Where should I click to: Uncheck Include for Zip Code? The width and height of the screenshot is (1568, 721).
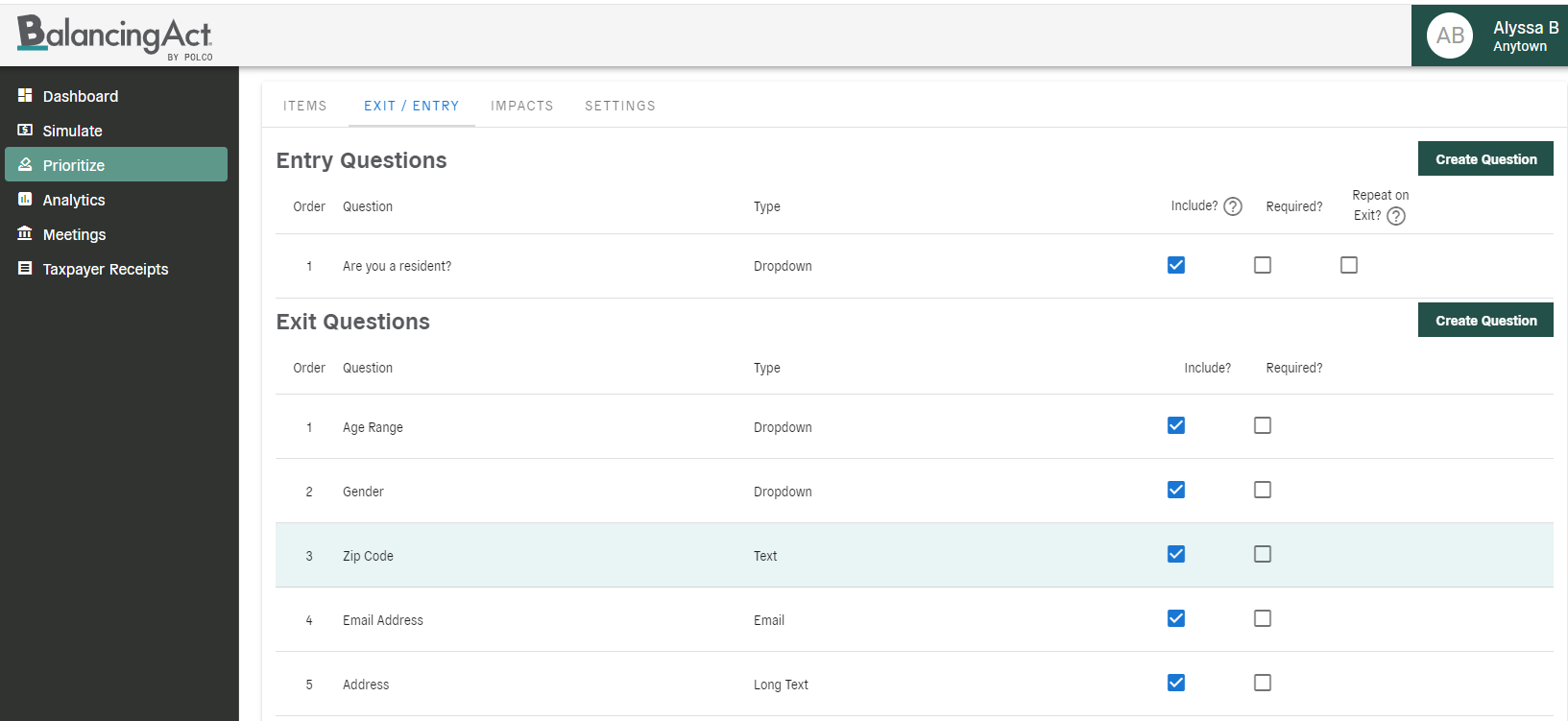[1176, 554]
